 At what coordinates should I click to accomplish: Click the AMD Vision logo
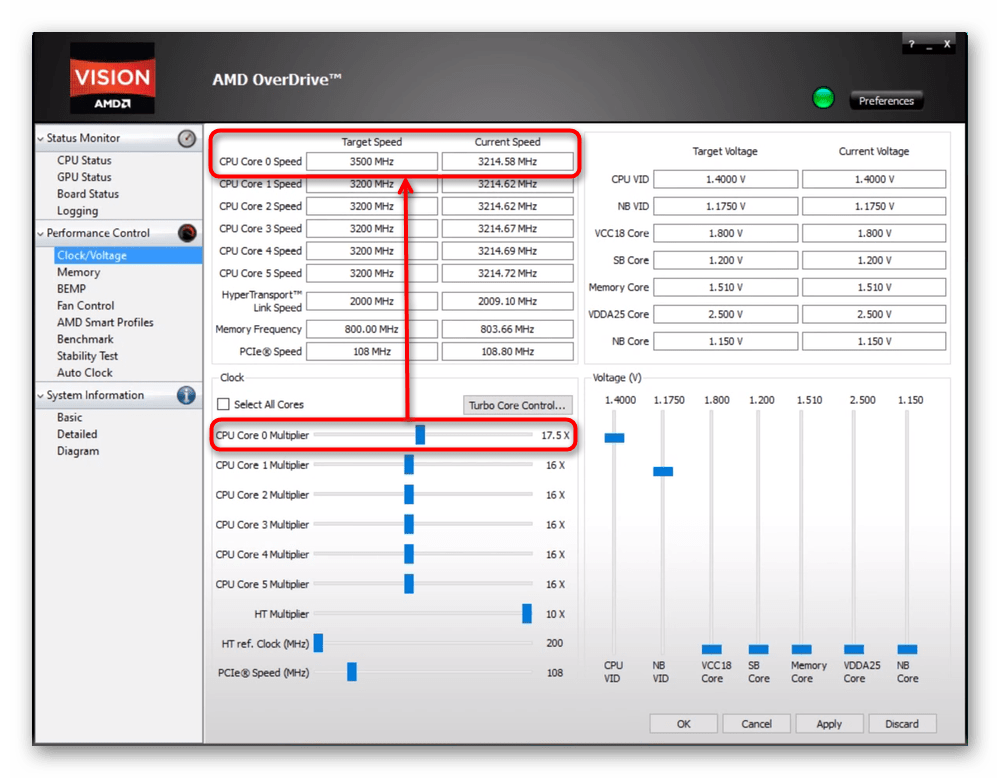(x=112, y=78)
